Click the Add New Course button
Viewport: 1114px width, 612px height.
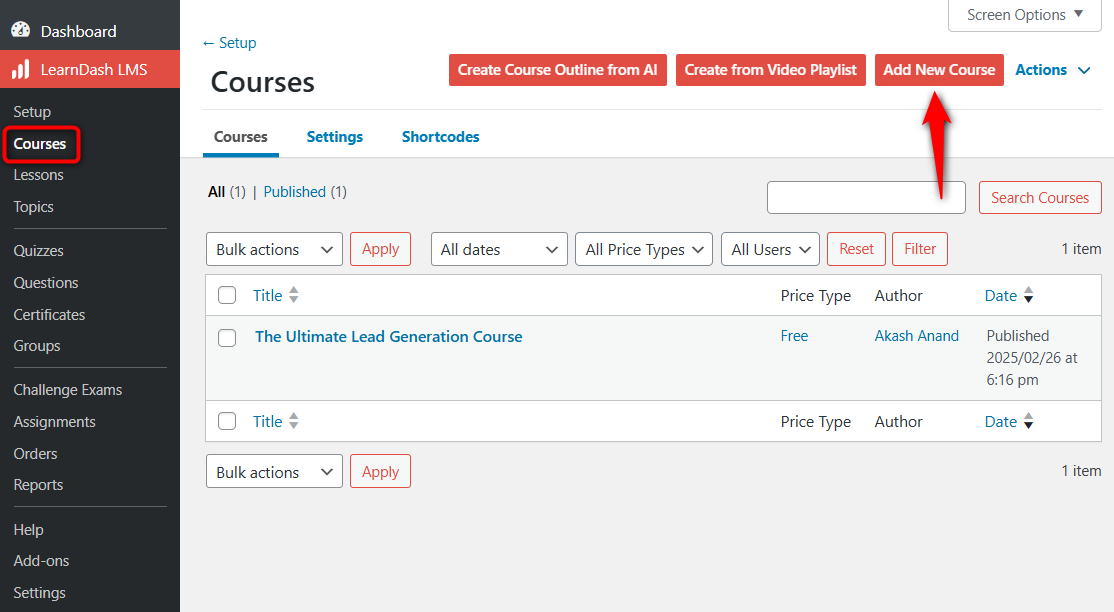pos(939,70)
